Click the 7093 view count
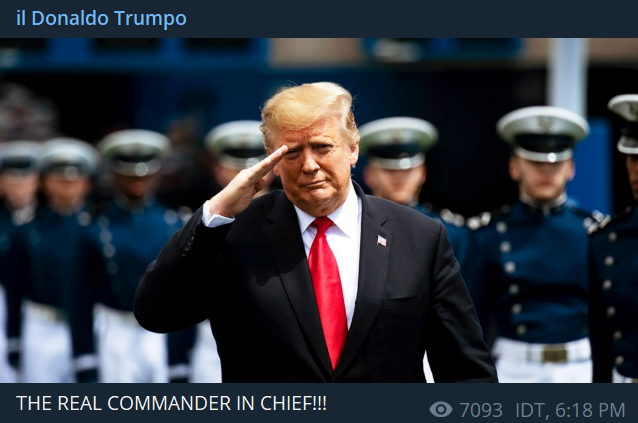The image size is (638, 423). (481, 410)
